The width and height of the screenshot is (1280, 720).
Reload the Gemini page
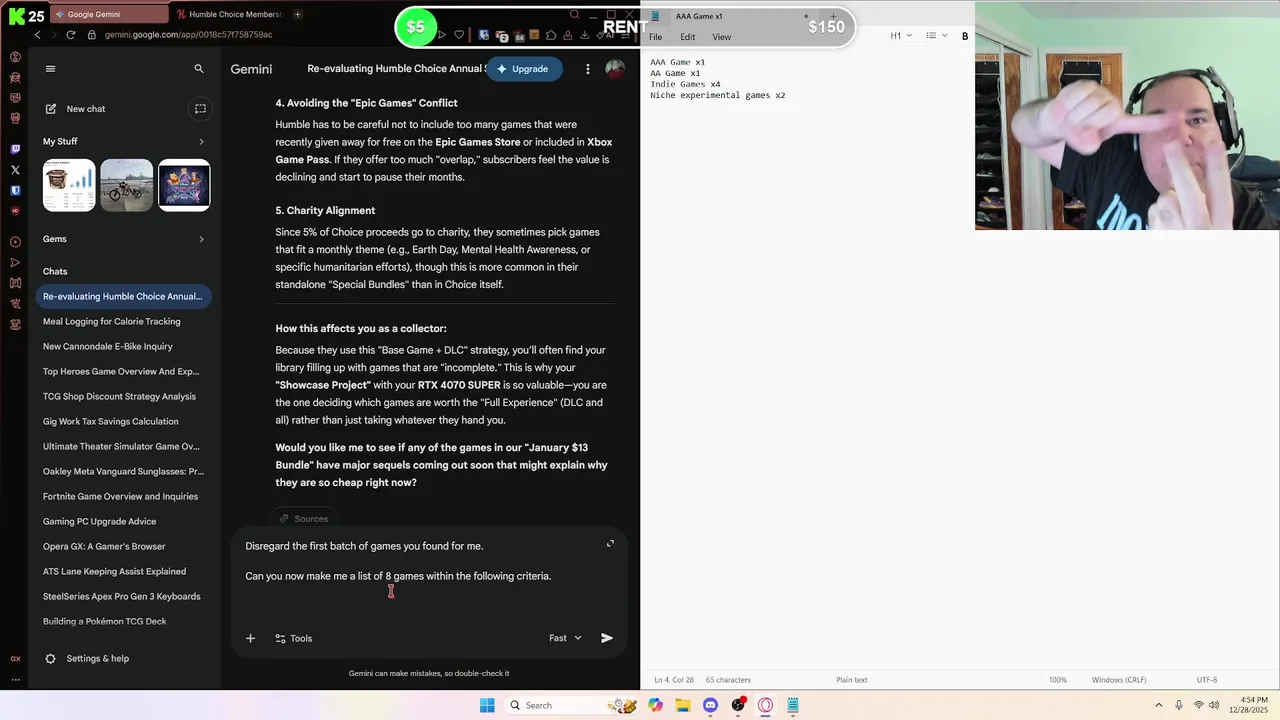pyautogui.click(x=70, y=34)
